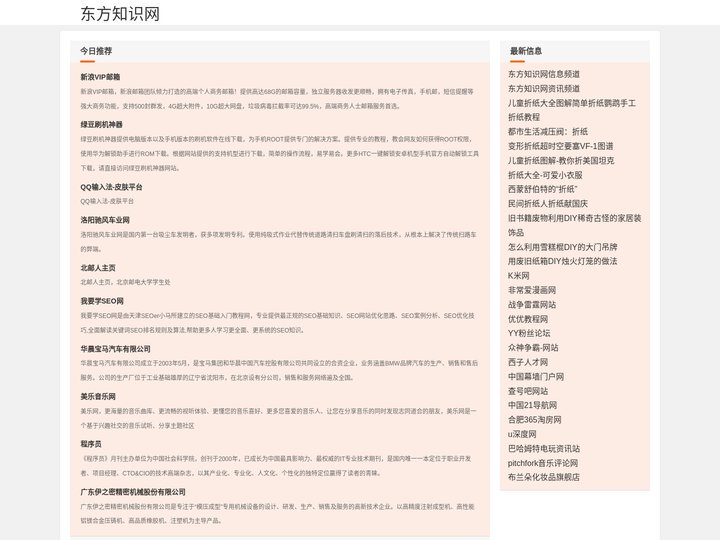Open 怎么利用雪糕棍DIY的大门吊牌 link
The image size is (720, 540).
click(x=562, y=247)
